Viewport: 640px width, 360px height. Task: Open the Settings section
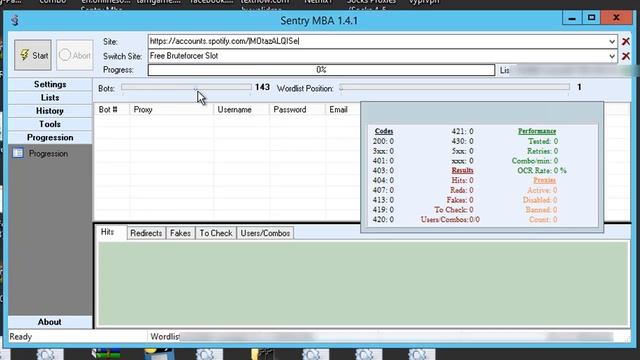tap(50, 84)
